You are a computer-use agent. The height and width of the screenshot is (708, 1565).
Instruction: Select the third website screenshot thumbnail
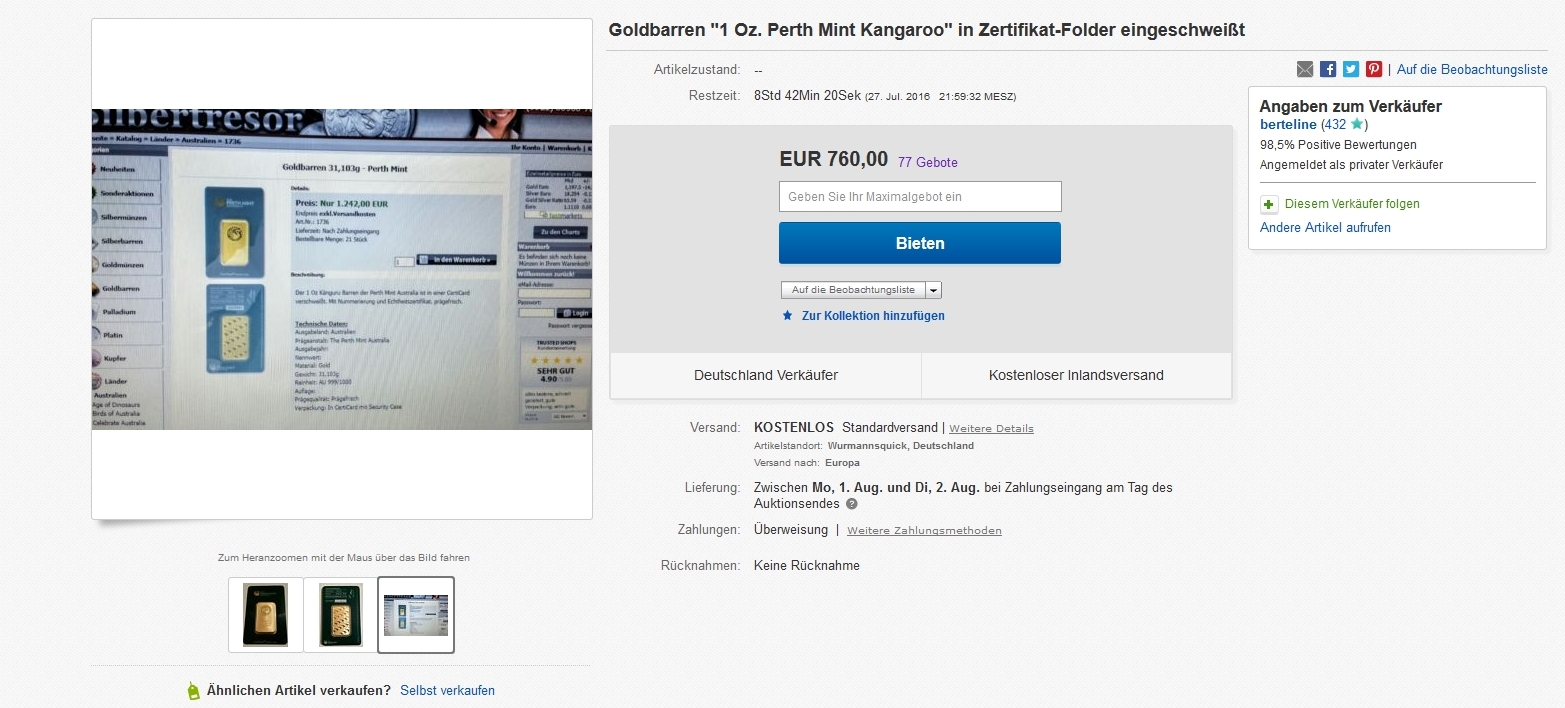(x=416, y=615)
